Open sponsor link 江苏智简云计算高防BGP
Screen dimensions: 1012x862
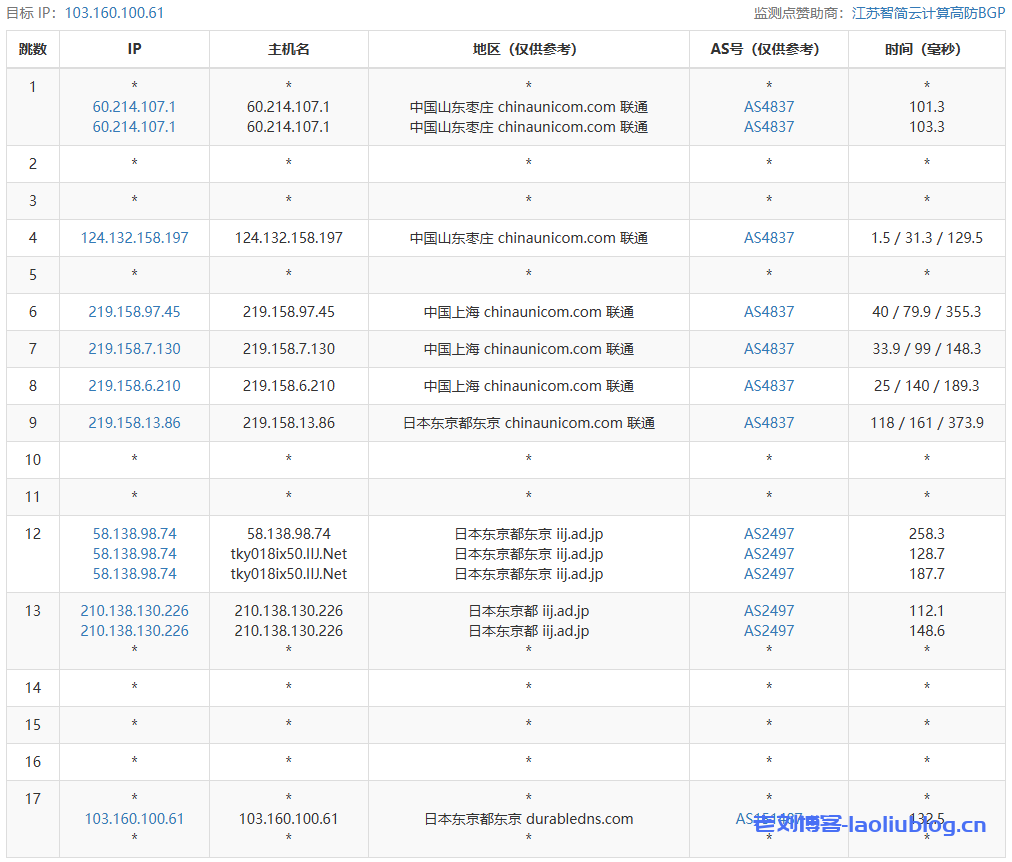click(x=925, y=14)
